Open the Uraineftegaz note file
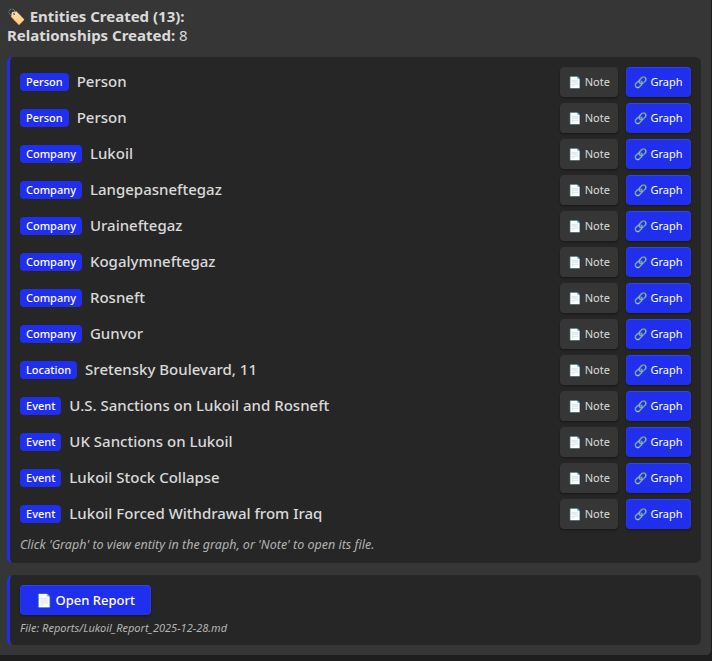712x661 pixels. point(588,226)
